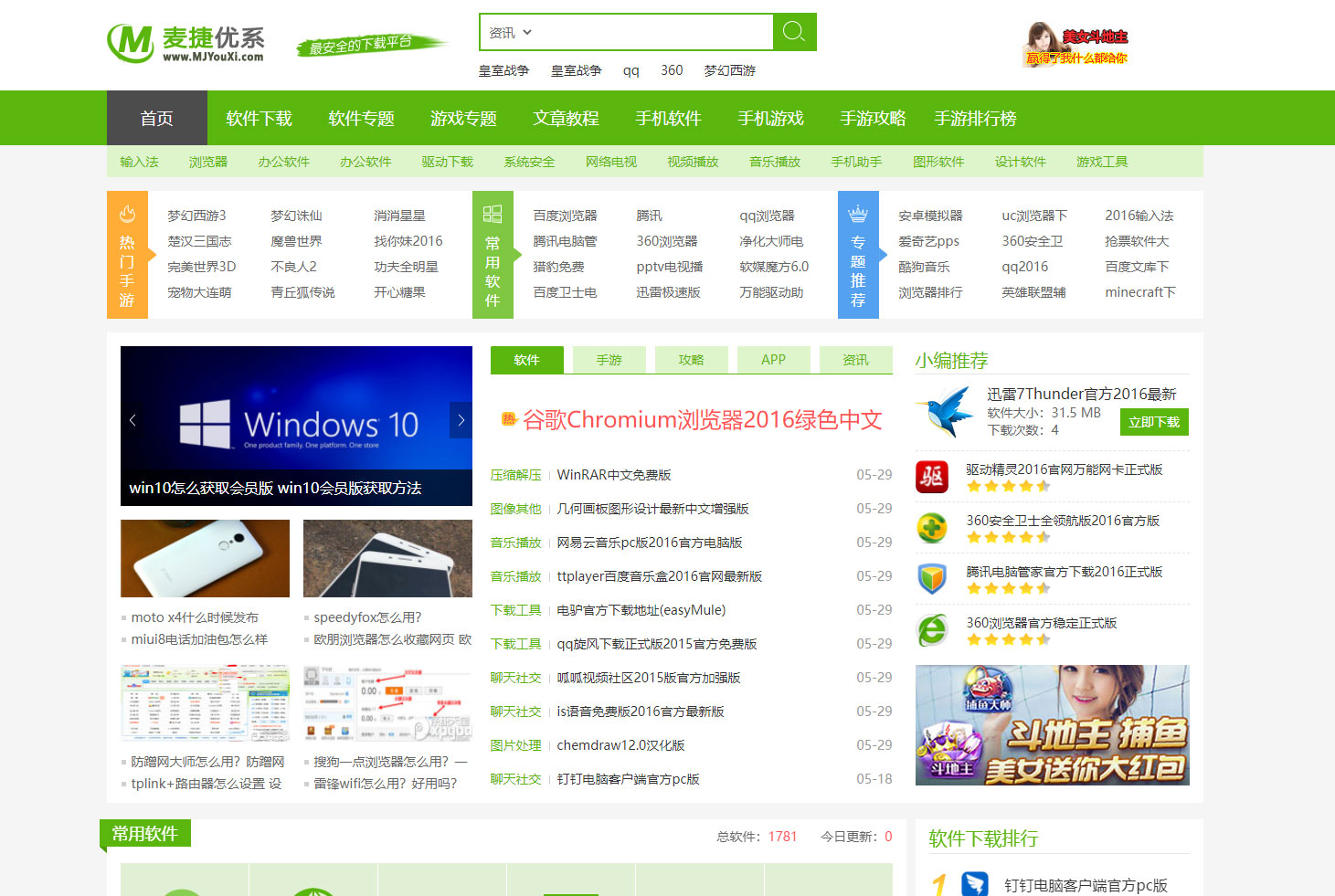The image size is (1335, 896).
Task: Open the 谷歌Chromium浏览器2016绿色中文 headline
Action: click(x=703, y=419)
